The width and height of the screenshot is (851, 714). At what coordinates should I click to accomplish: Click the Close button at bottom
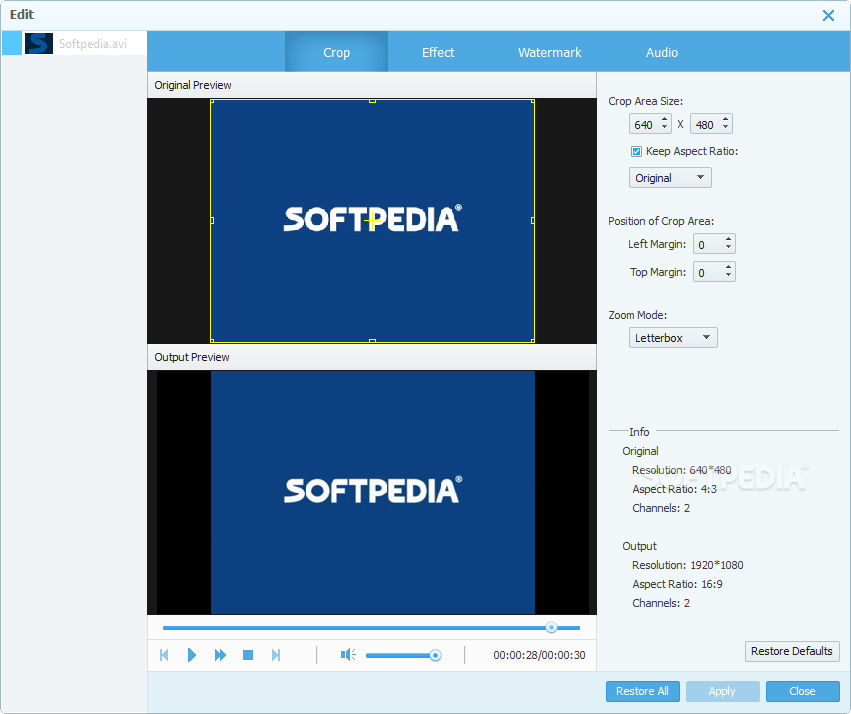(802, 691)
